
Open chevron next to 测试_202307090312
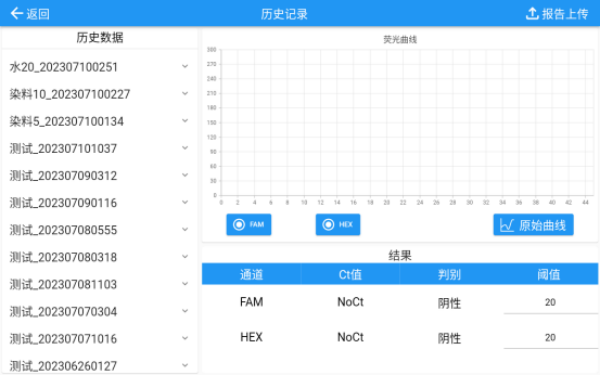(x=185, y=175)
